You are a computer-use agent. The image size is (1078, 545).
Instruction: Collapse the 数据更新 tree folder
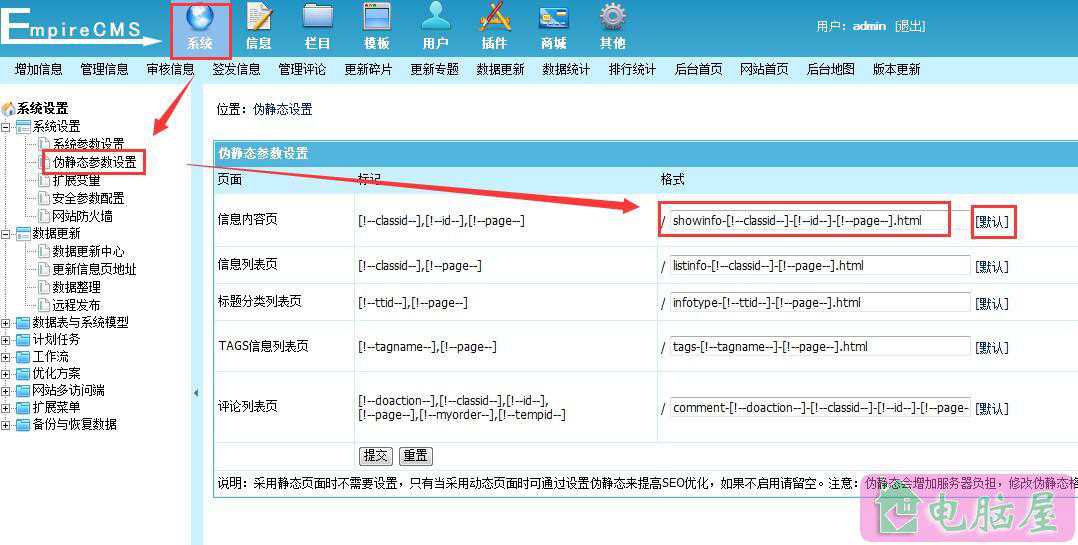(x=6, y=234)
